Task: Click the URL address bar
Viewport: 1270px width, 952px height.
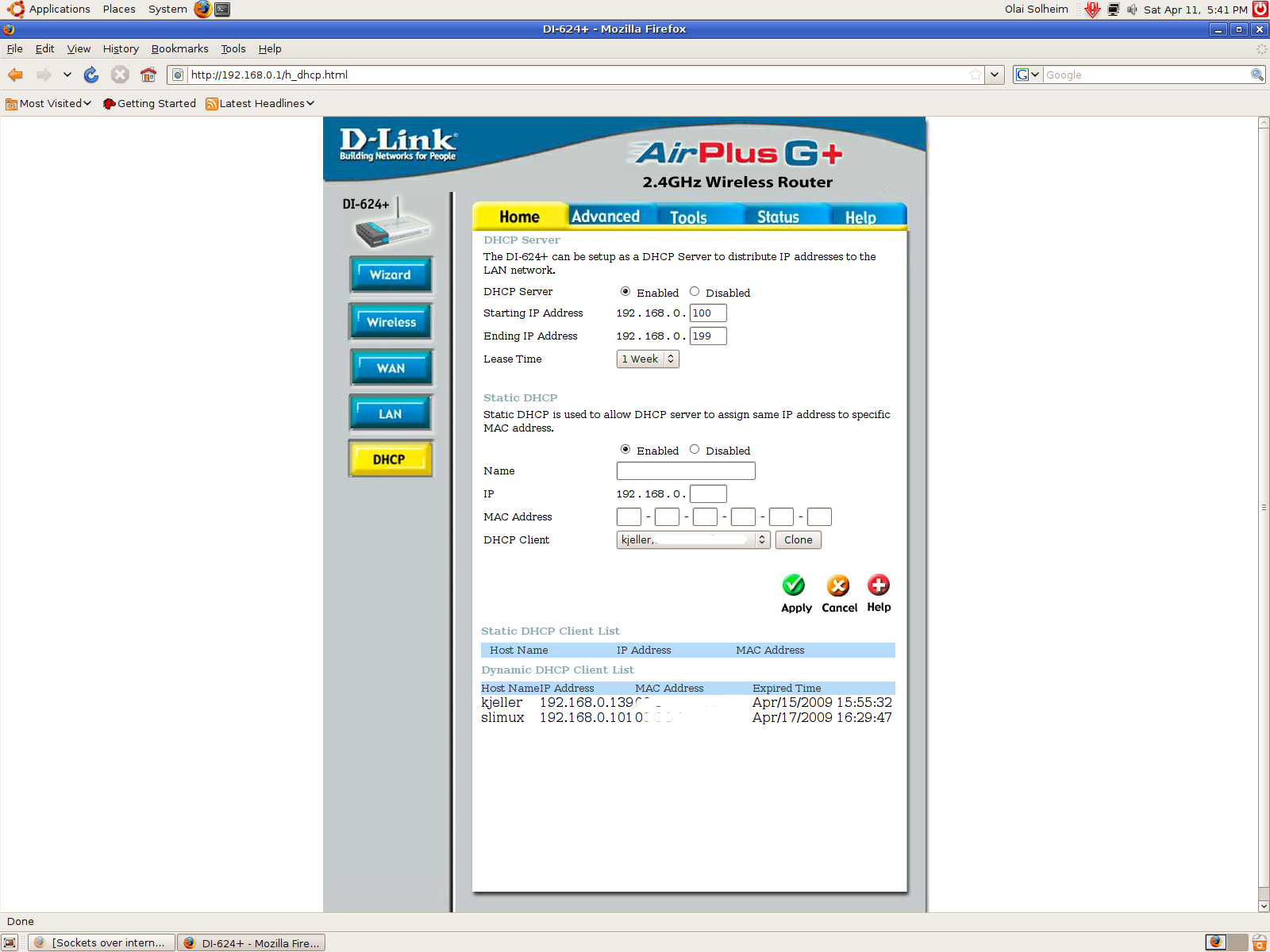Action: click(577, 75)
